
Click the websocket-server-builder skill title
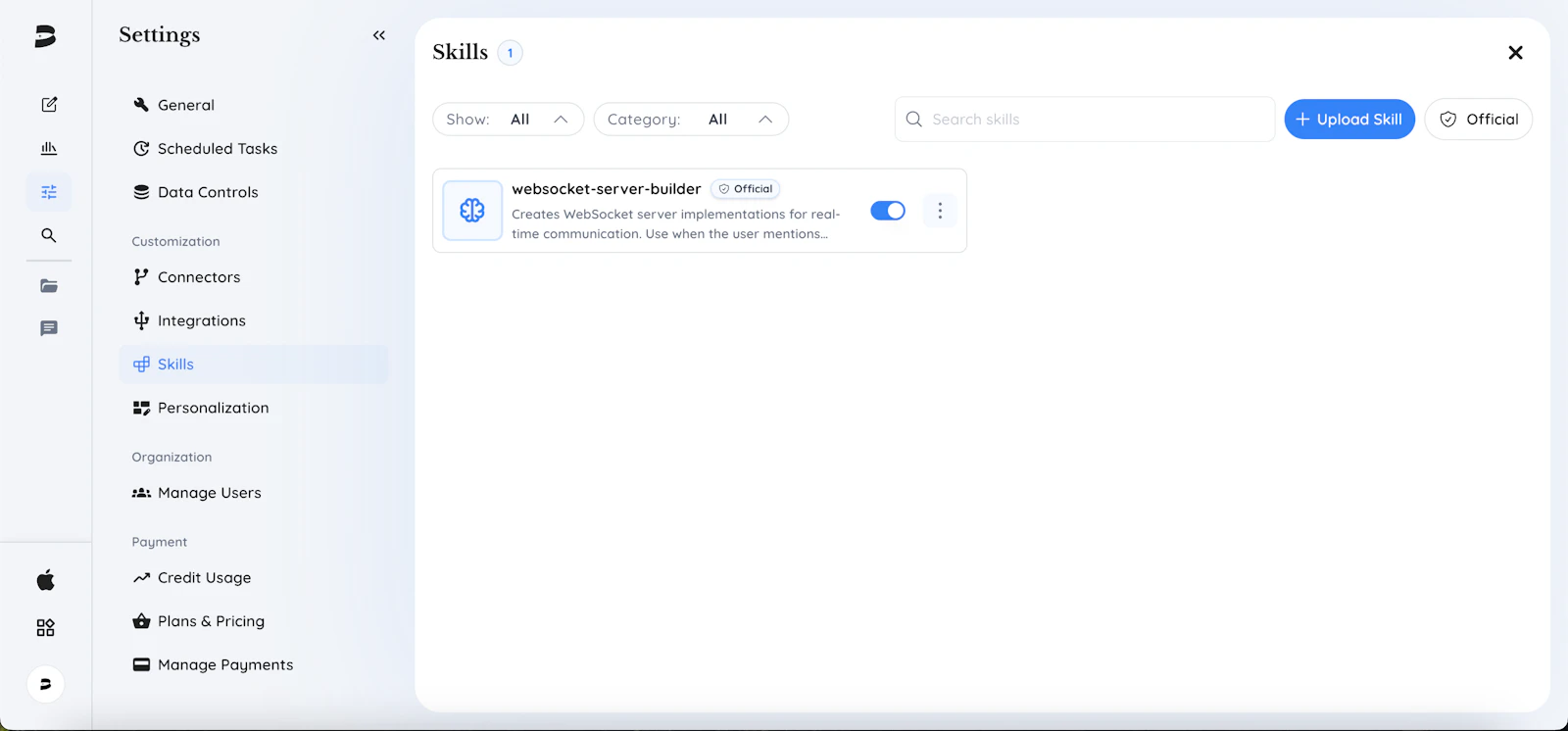click(x=607, y=189)
